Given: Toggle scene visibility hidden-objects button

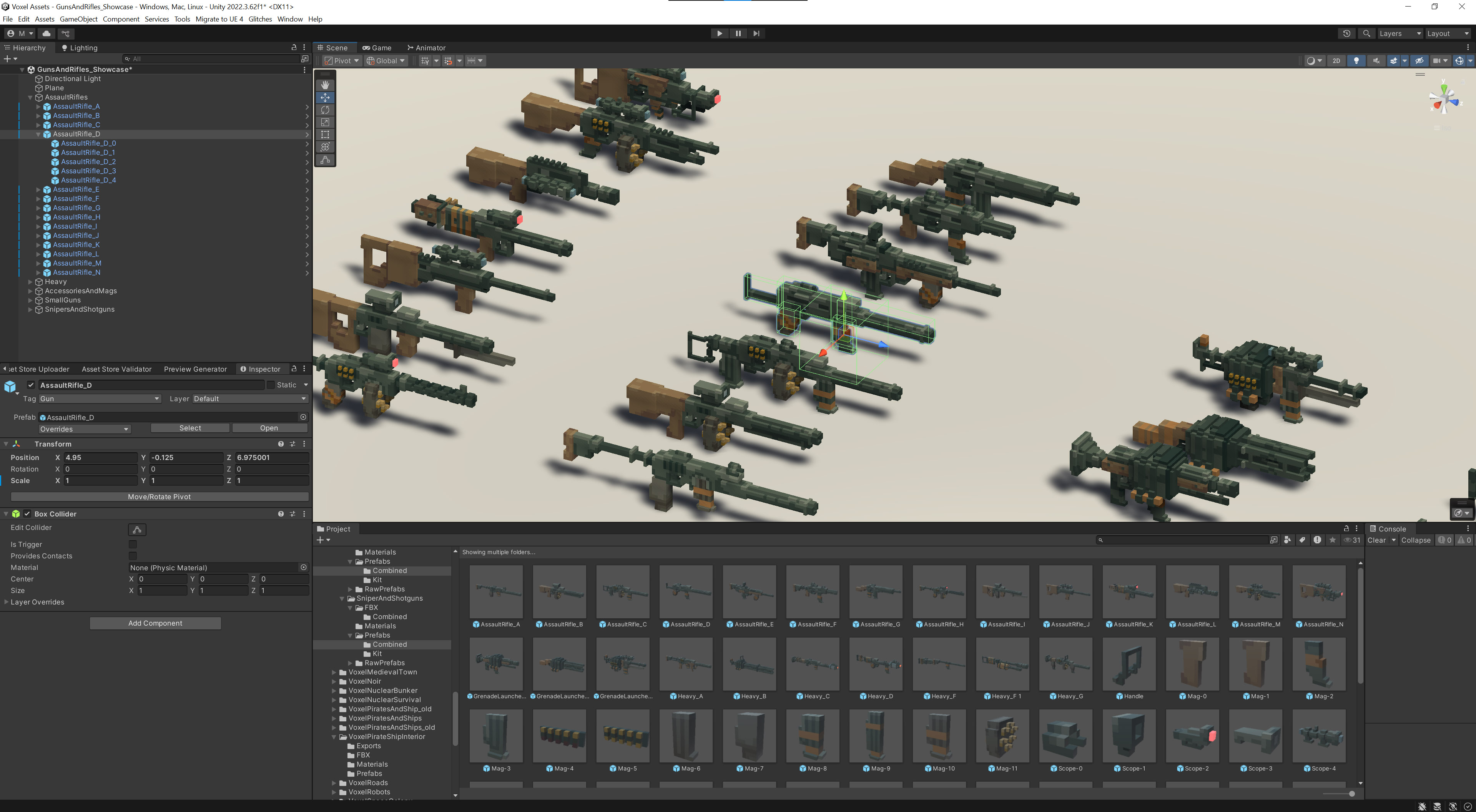Looking at the screenshot, I should [x=1419, y=61].
